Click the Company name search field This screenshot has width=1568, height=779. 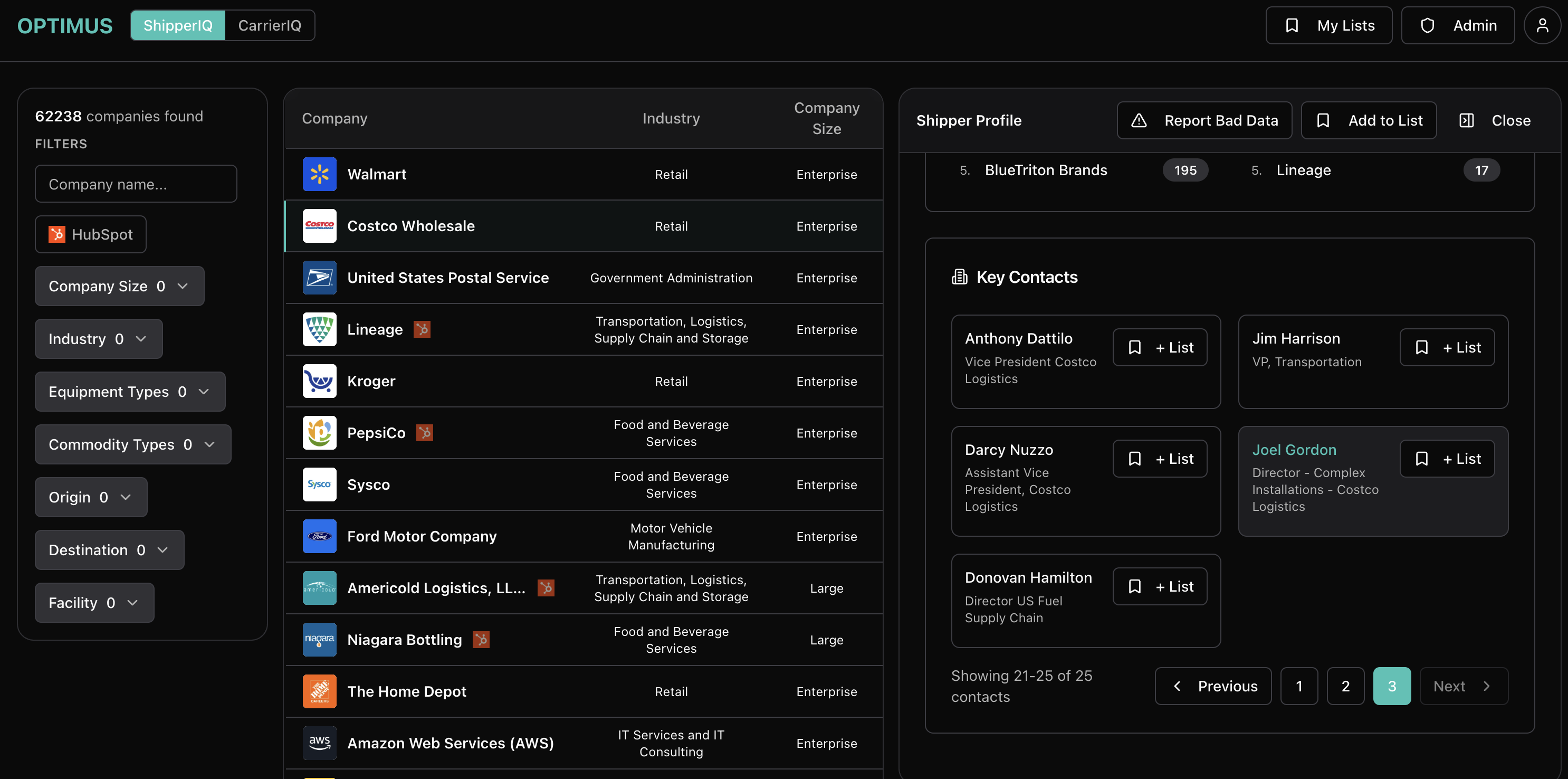coord(136,184)
